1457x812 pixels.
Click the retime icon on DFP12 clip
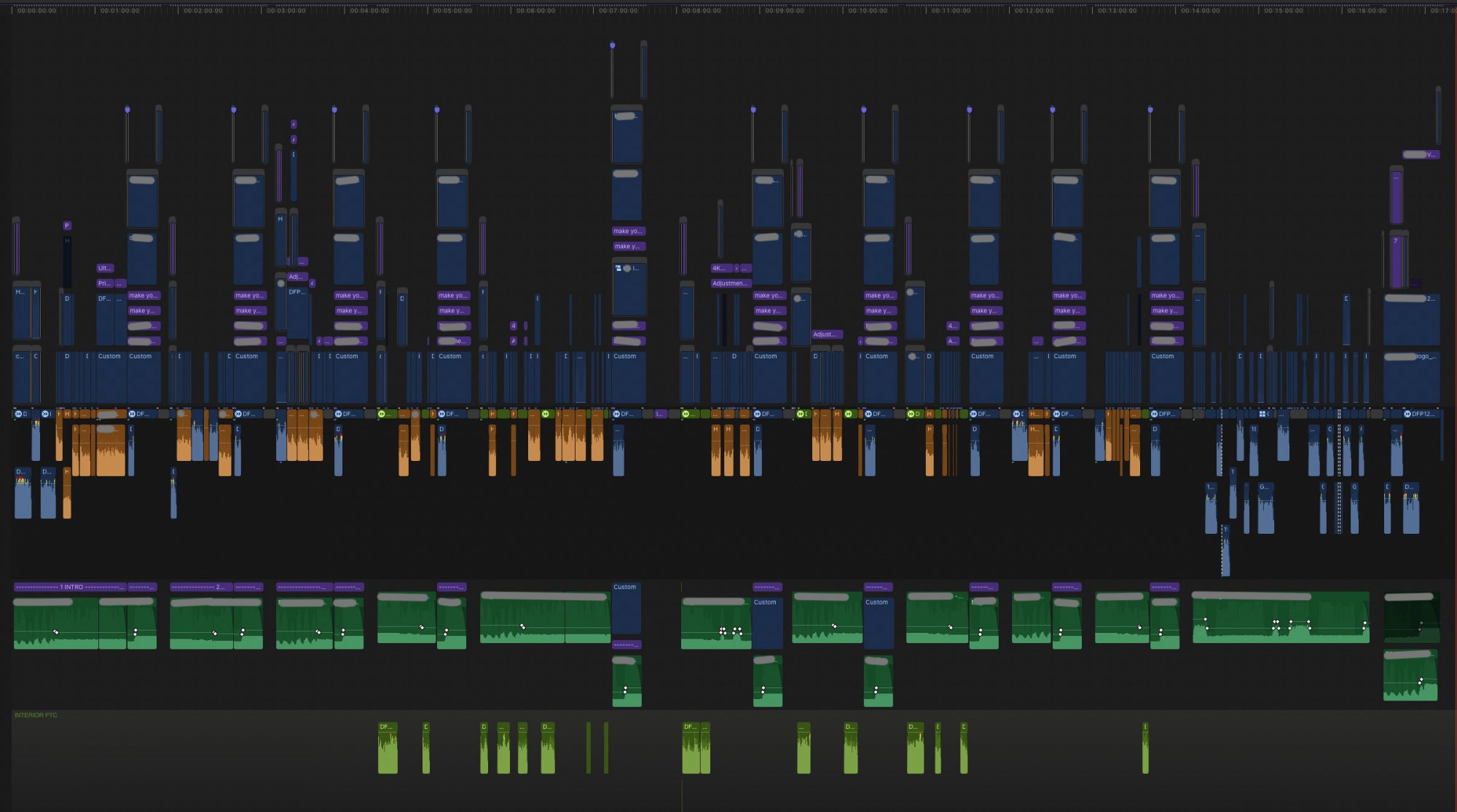[1407, 414]
